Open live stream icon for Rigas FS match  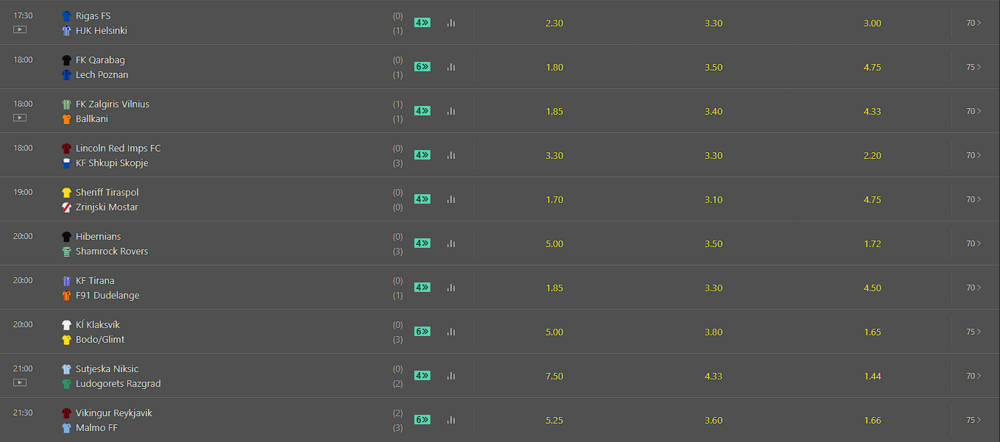coord(20,29)
